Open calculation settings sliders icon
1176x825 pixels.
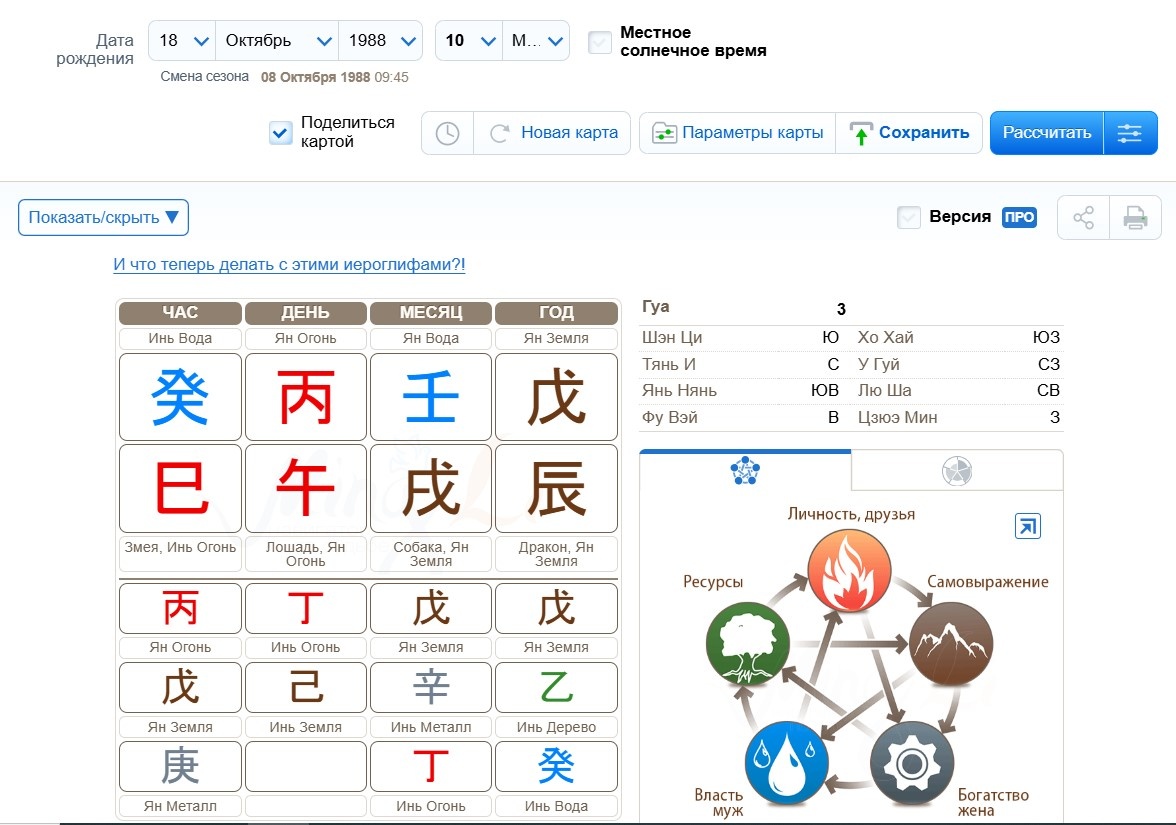pos(1130,134)
